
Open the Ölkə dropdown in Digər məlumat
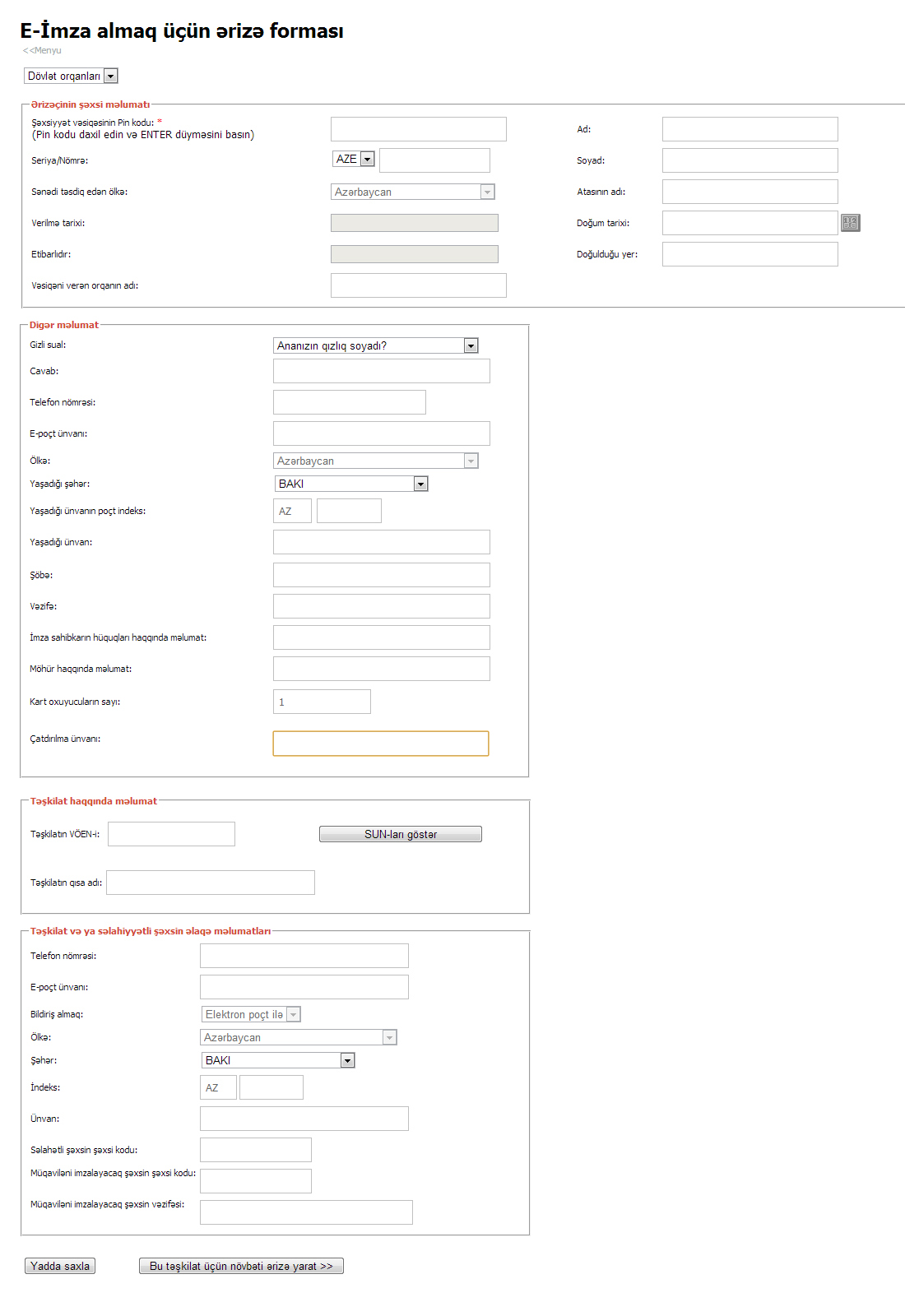(x=376, y=461)
